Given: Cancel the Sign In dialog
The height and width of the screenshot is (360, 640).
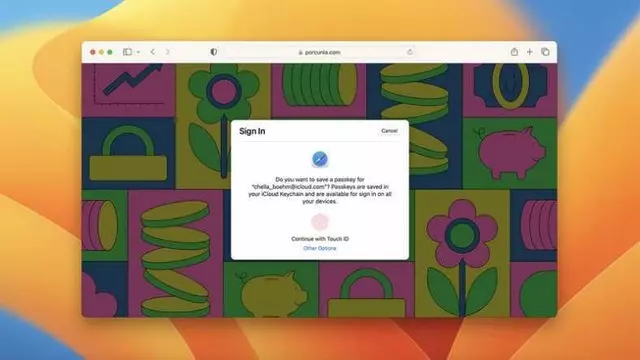Looking at the screenshot, I should [389, 131].
